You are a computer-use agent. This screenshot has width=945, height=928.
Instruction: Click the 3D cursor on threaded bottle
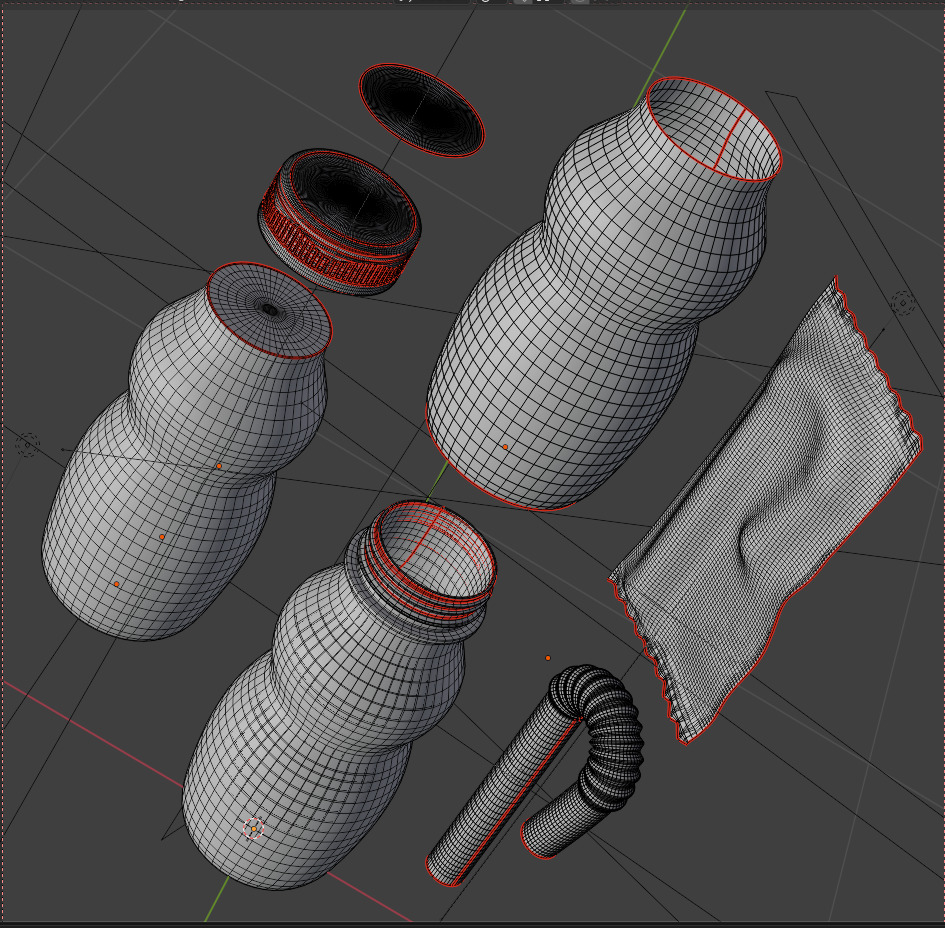(x=254, y=829)
